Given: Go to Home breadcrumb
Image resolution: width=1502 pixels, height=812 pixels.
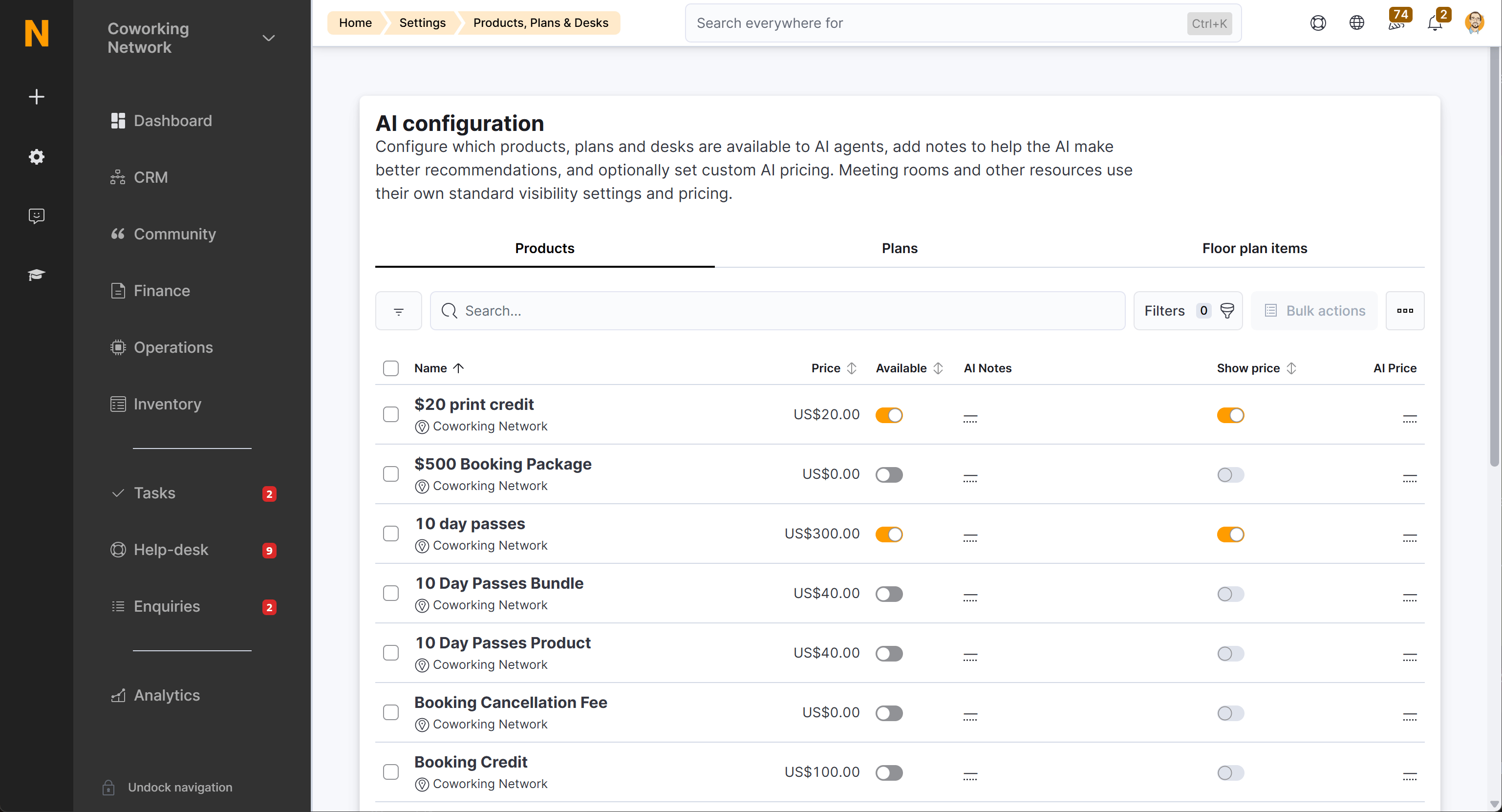Looking at the screenshot, I should tap(355, 23).
